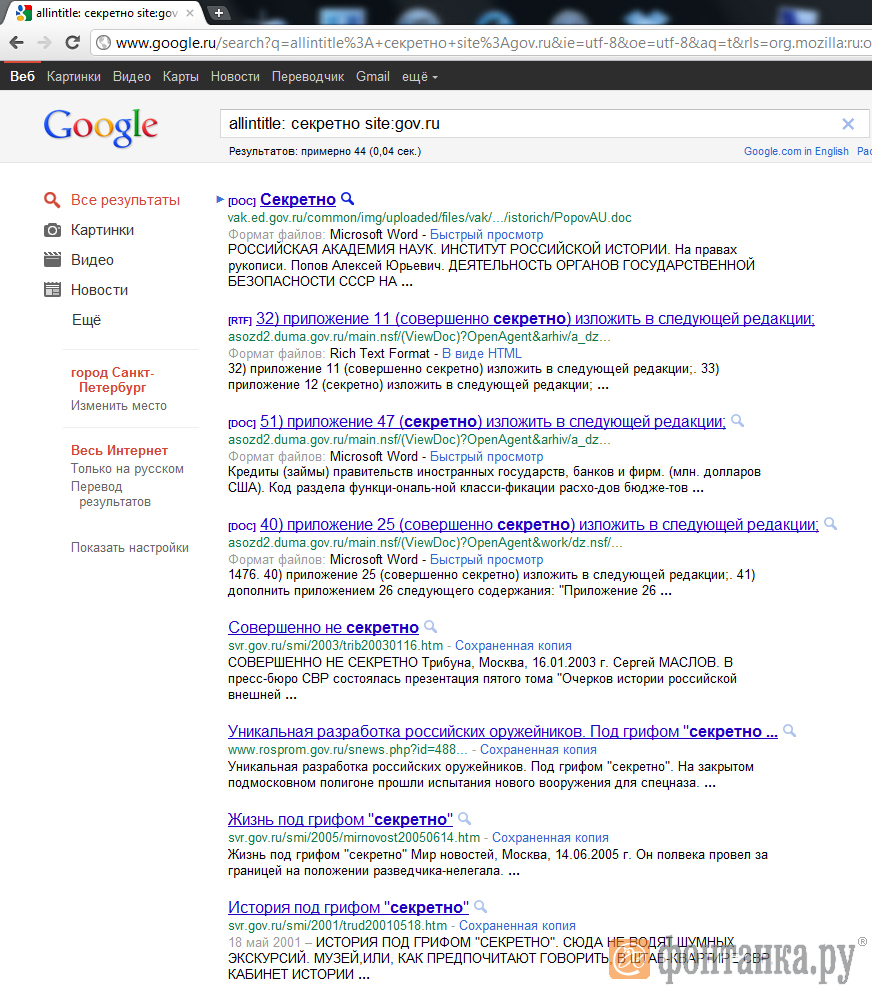The image size is (872, 993).
Task: Close the allintitle search tab
Action: click(189, 13)
